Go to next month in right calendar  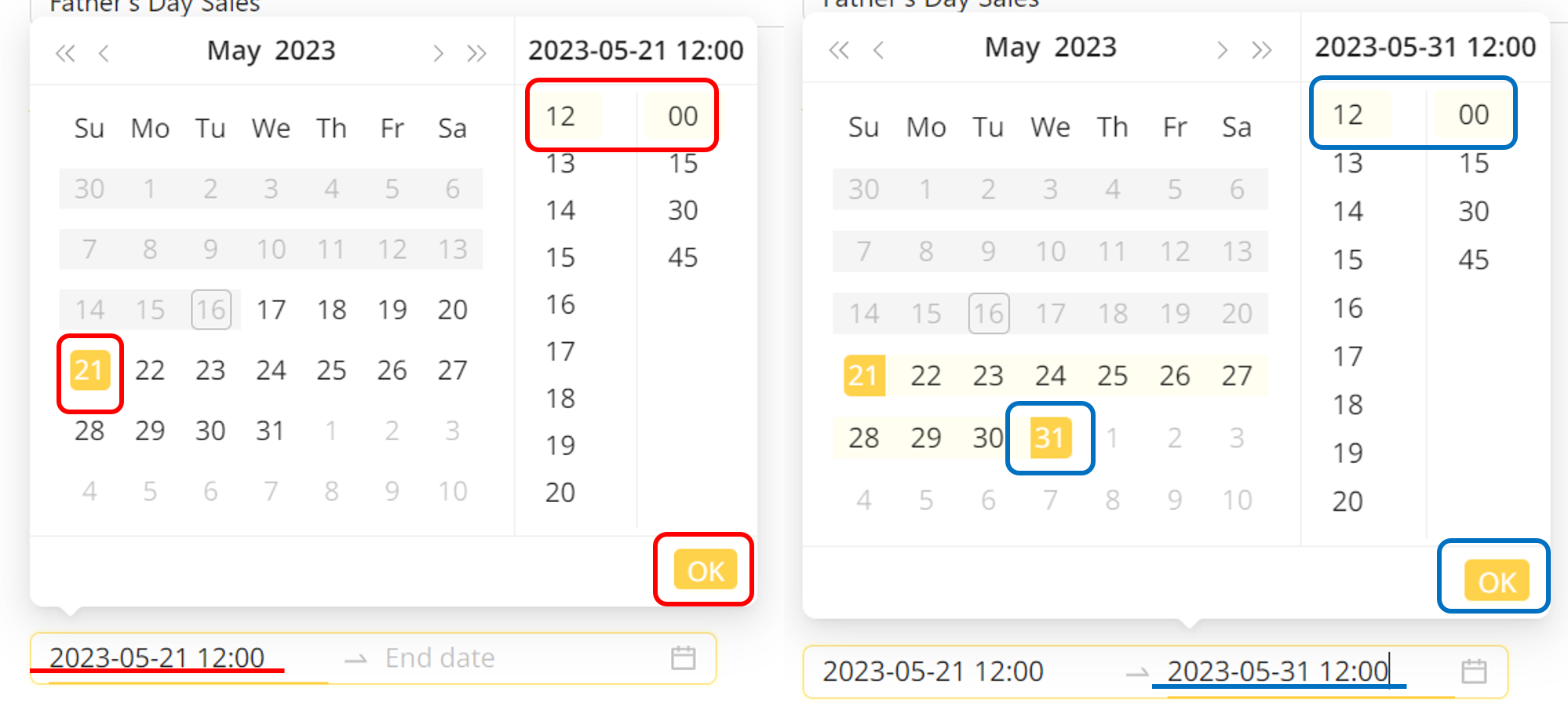click(x=1222, y=51)
